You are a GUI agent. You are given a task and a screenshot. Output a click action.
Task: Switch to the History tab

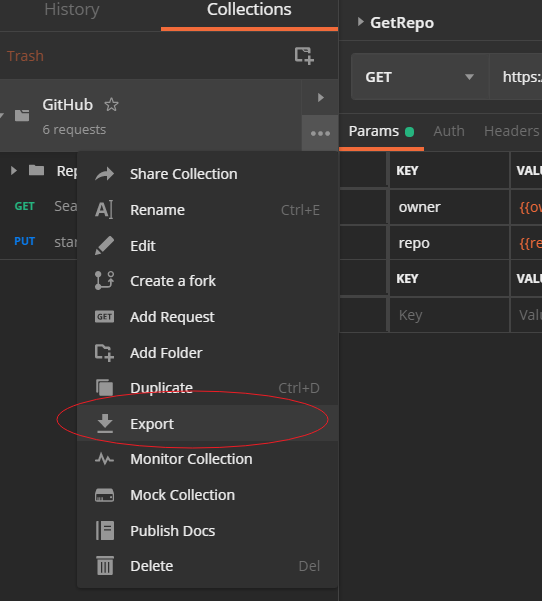click(x=72, y=10)
